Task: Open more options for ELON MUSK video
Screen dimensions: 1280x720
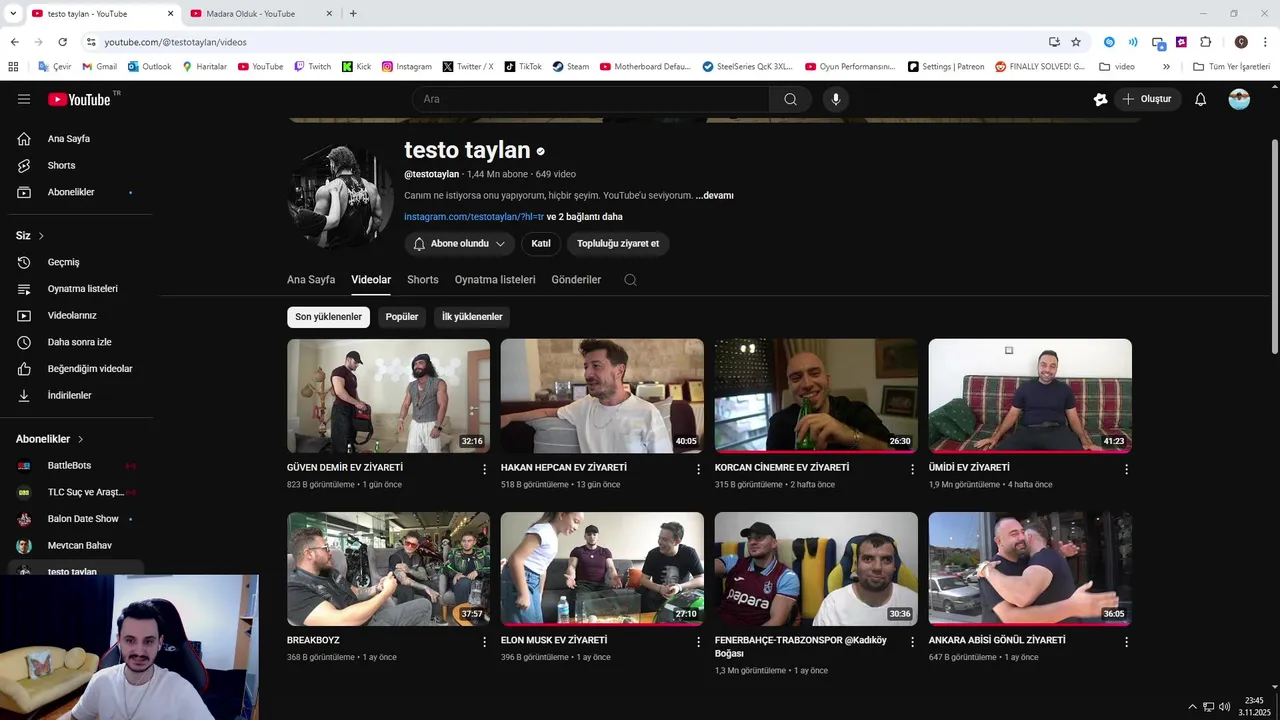Action: [x=699, y=642]
